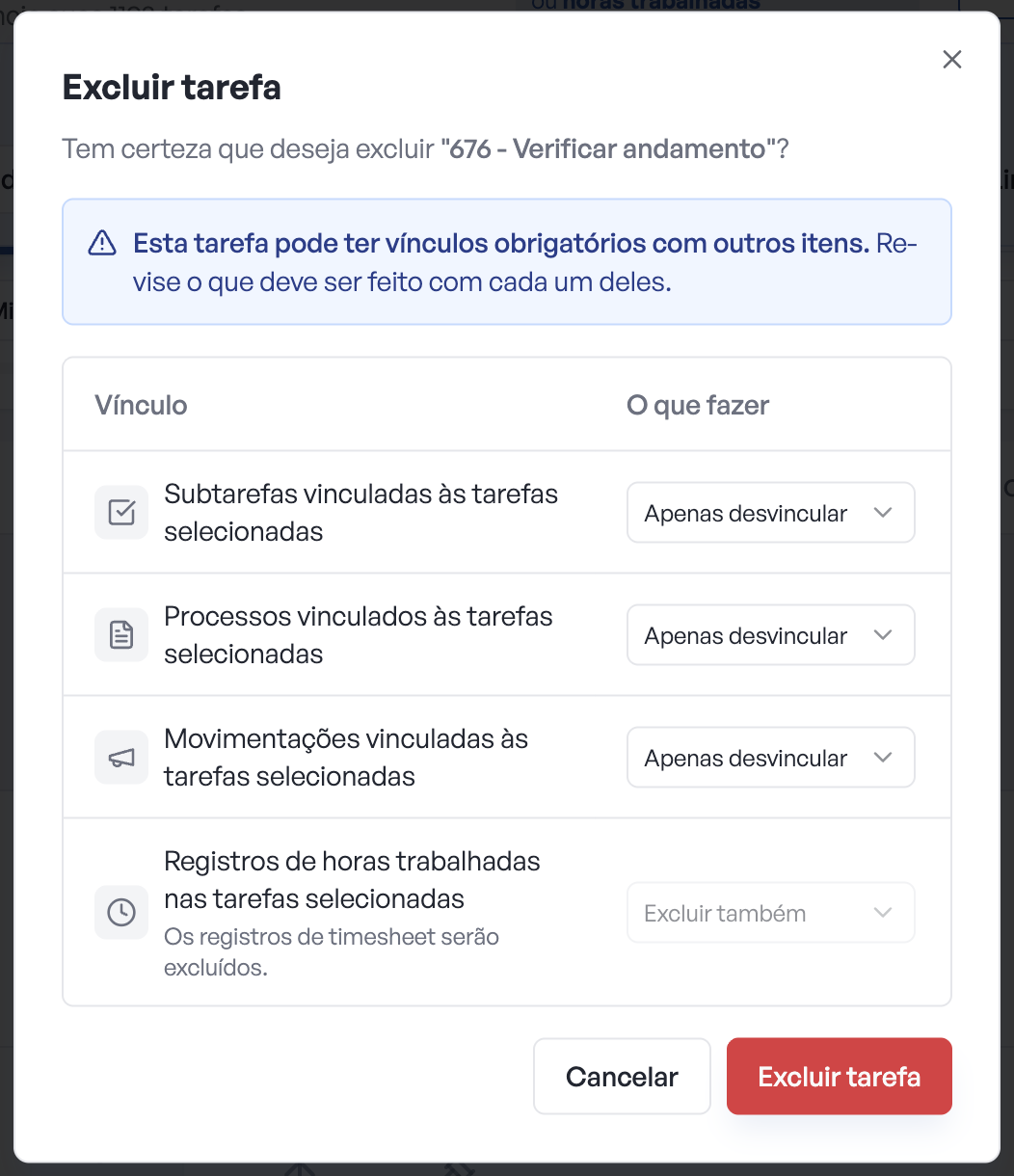Select the 'Processos vinculados às tarefas selecionadas' label

click(x=359, y=635)
